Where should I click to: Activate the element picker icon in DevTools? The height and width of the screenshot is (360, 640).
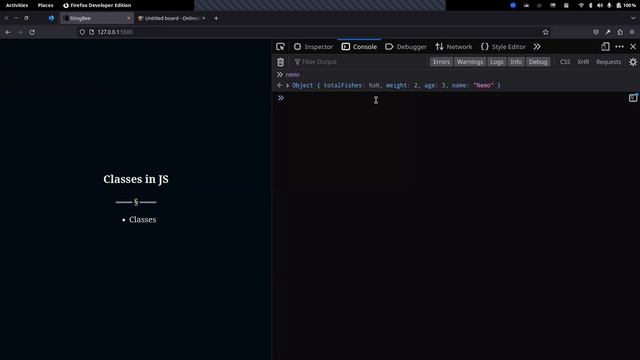(280, 47)
